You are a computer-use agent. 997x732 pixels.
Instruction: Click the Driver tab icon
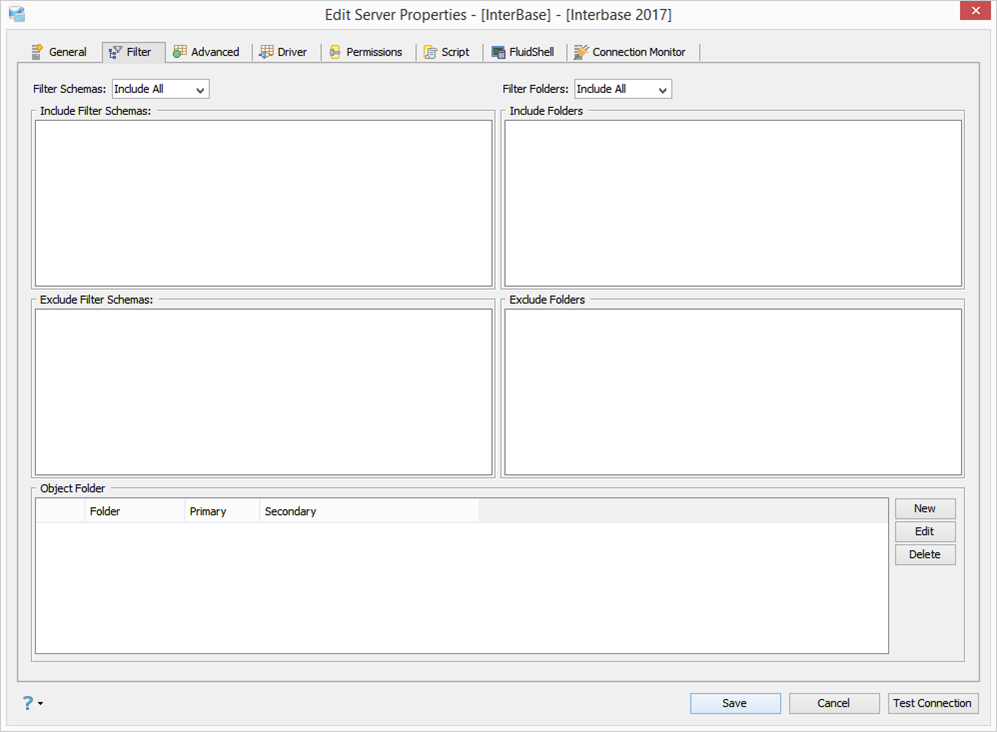(x=266, y=52)
